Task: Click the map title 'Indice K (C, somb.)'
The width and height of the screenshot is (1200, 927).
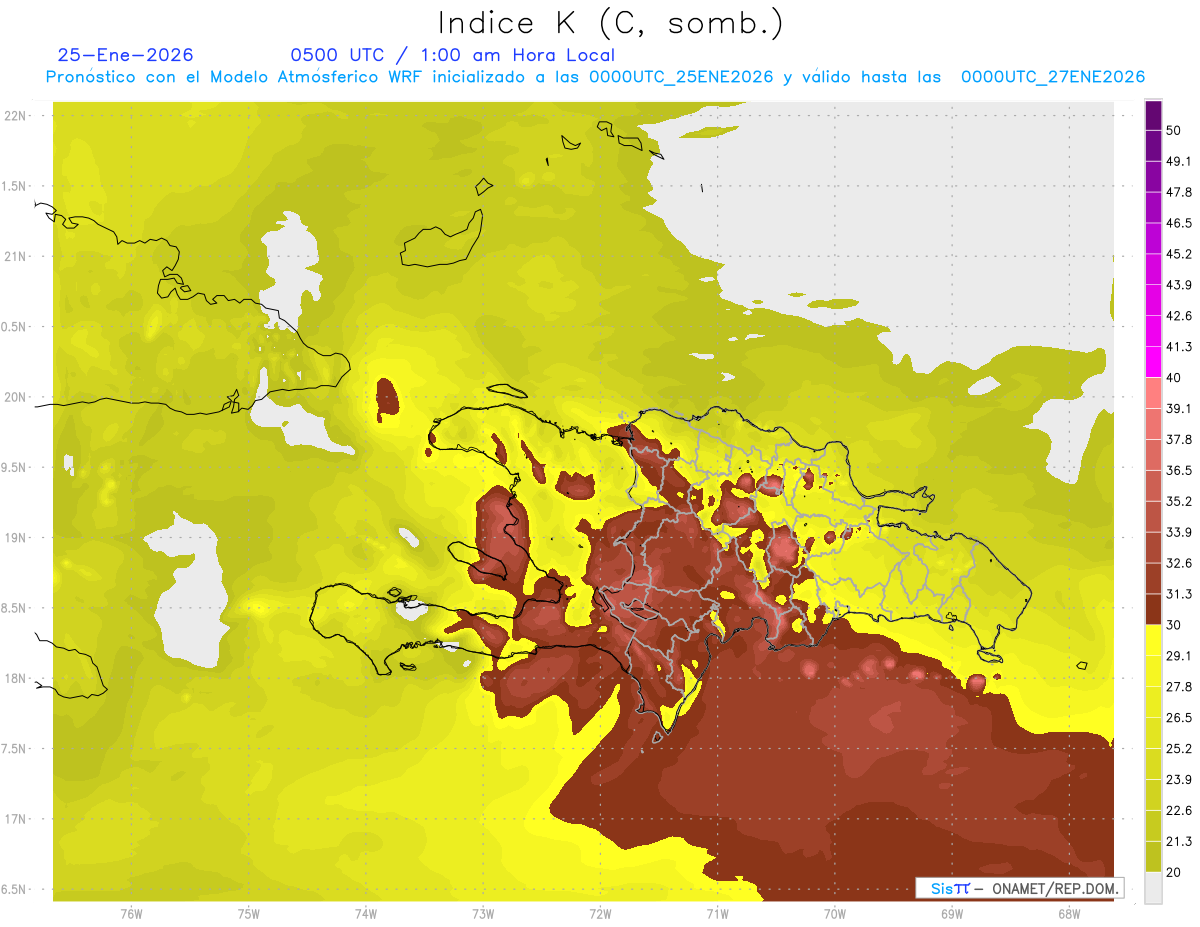Action: (x=611, y=24)
